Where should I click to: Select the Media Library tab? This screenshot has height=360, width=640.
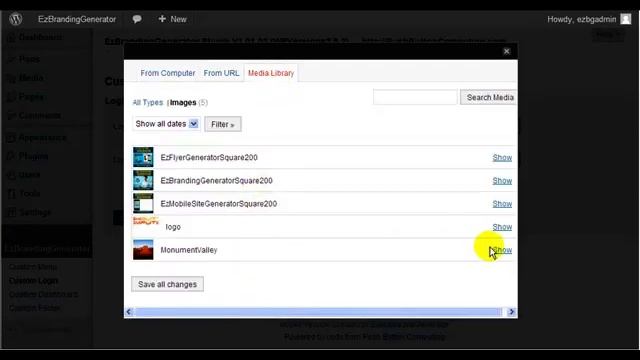pyautogui.click(x=271, y=73)
